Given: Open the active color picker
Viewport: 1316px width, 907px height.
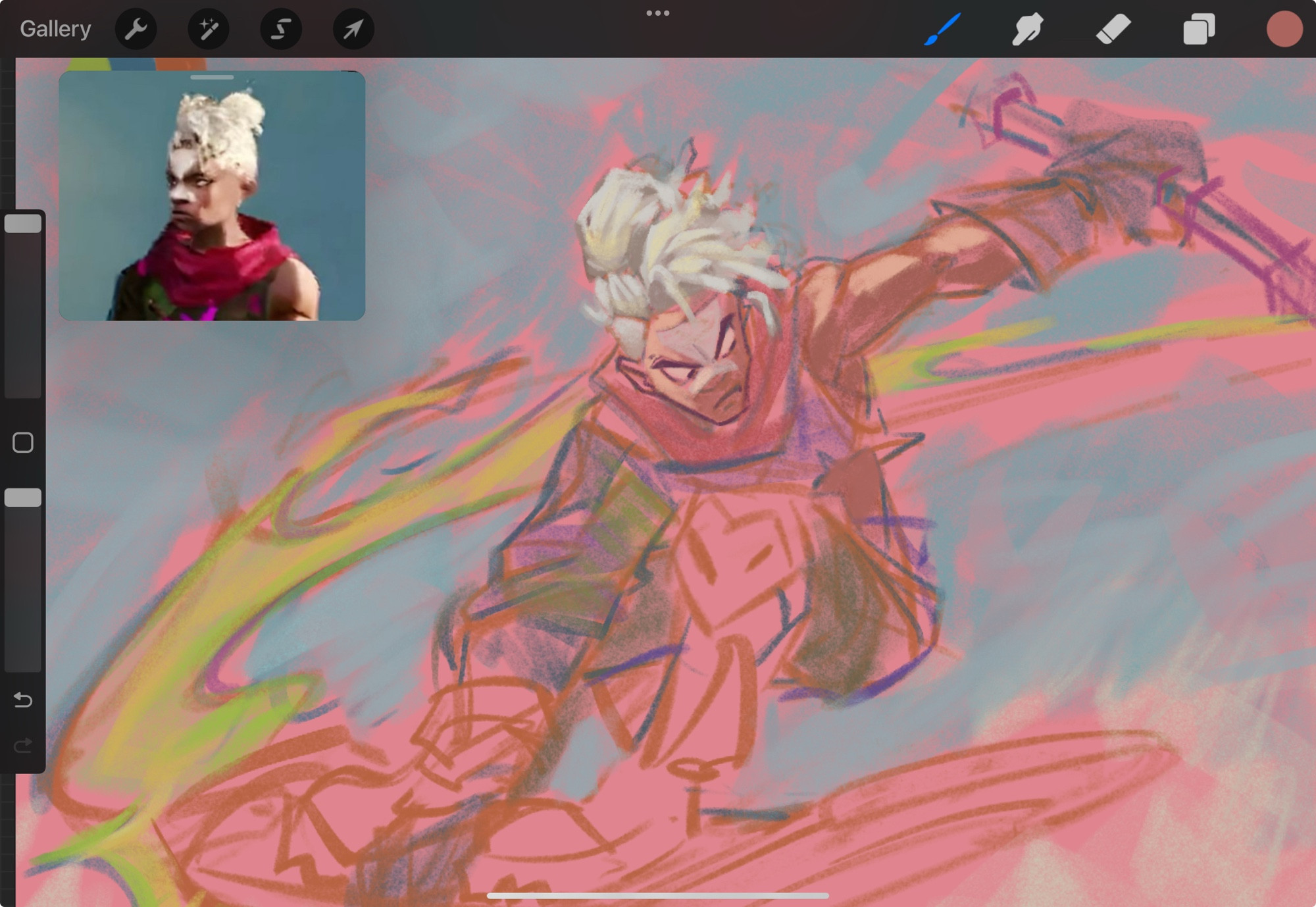Looking at the screenshot, I should coord(1284,30).
